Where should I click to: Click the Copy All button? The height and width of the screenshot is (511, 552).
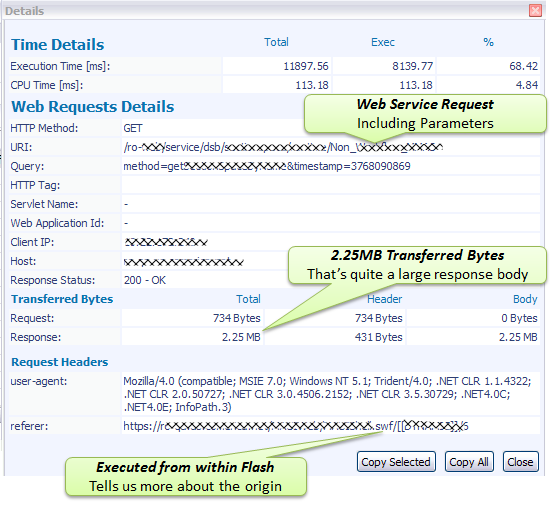point(469,461)
